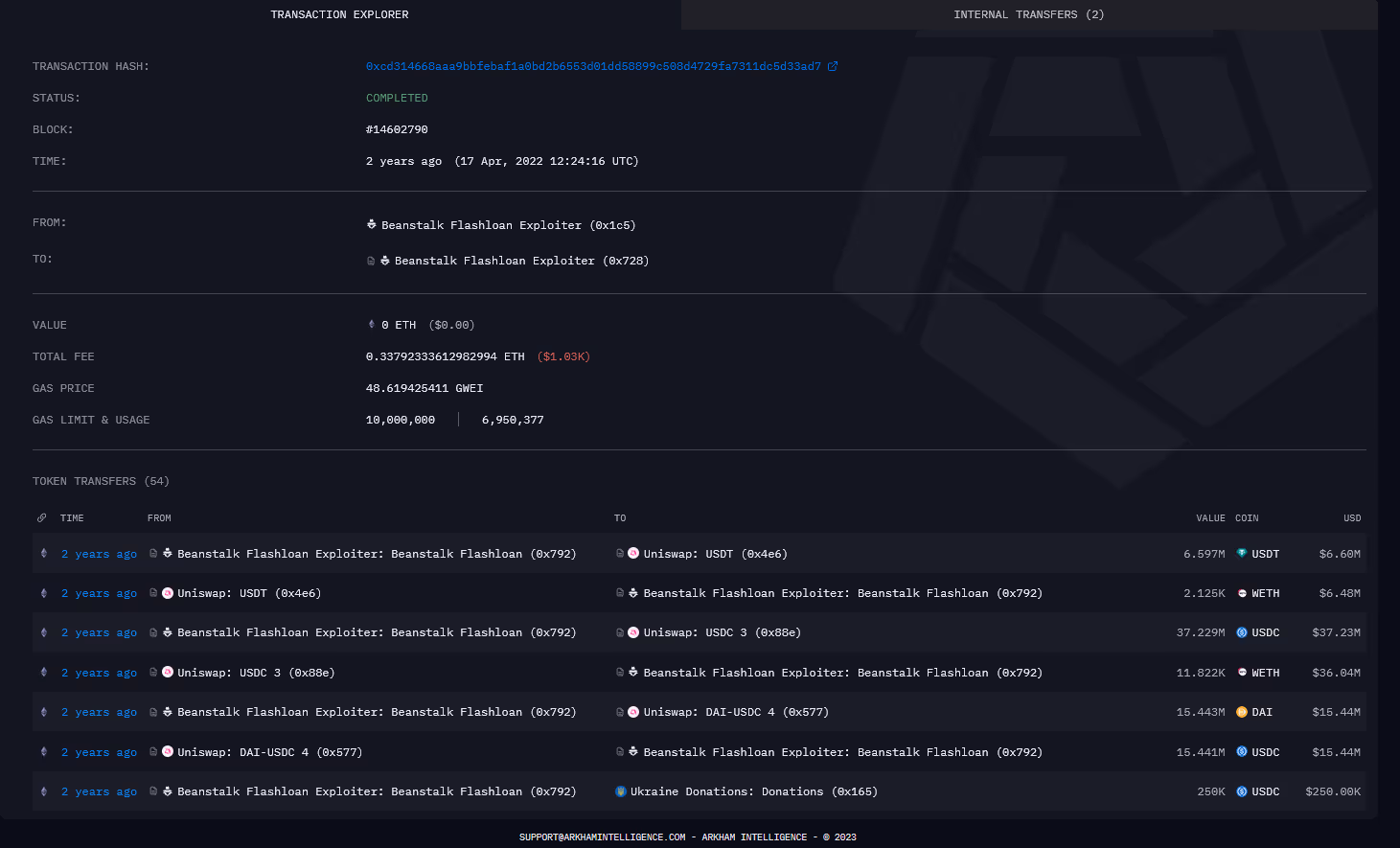Click the ETH icon at the start of first transfer row
The width and height of the screenshot is (1400, 848).
tap(43, 554)
